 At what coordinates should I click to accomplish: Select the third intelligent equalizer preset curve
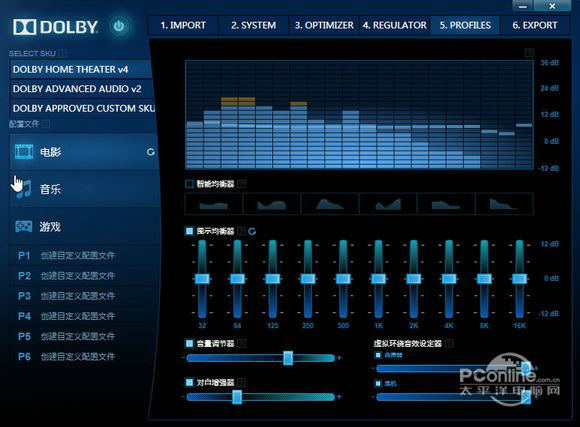[x=330, y=204]
